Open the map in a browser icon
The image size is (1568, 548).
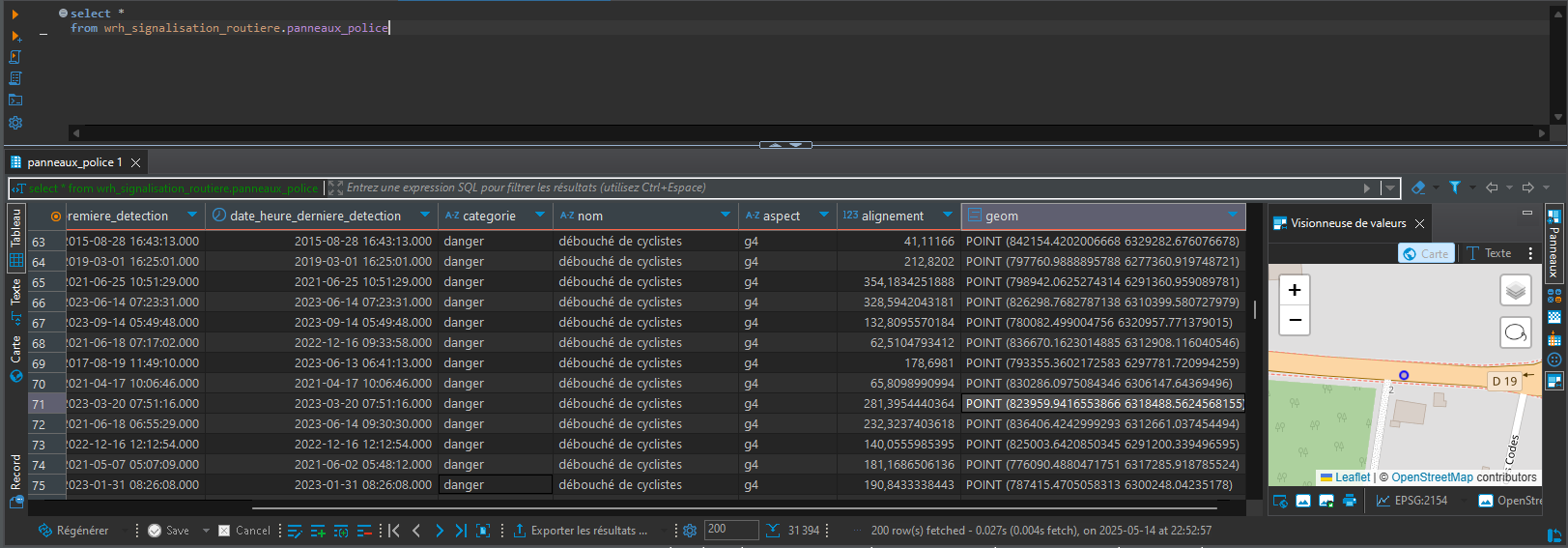click(1280, 501)
